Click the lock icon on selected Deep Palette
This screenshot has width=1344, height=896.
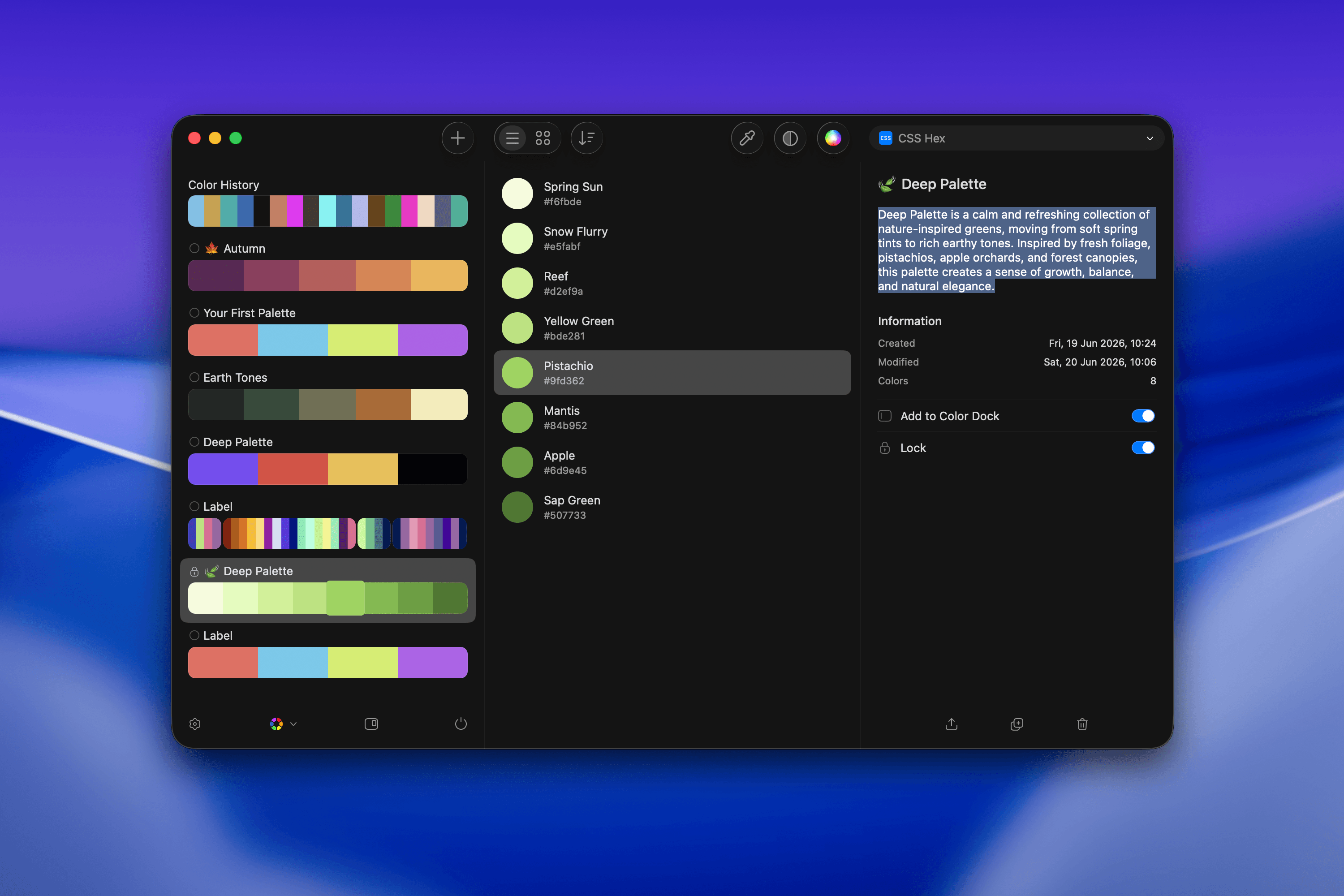194,572
